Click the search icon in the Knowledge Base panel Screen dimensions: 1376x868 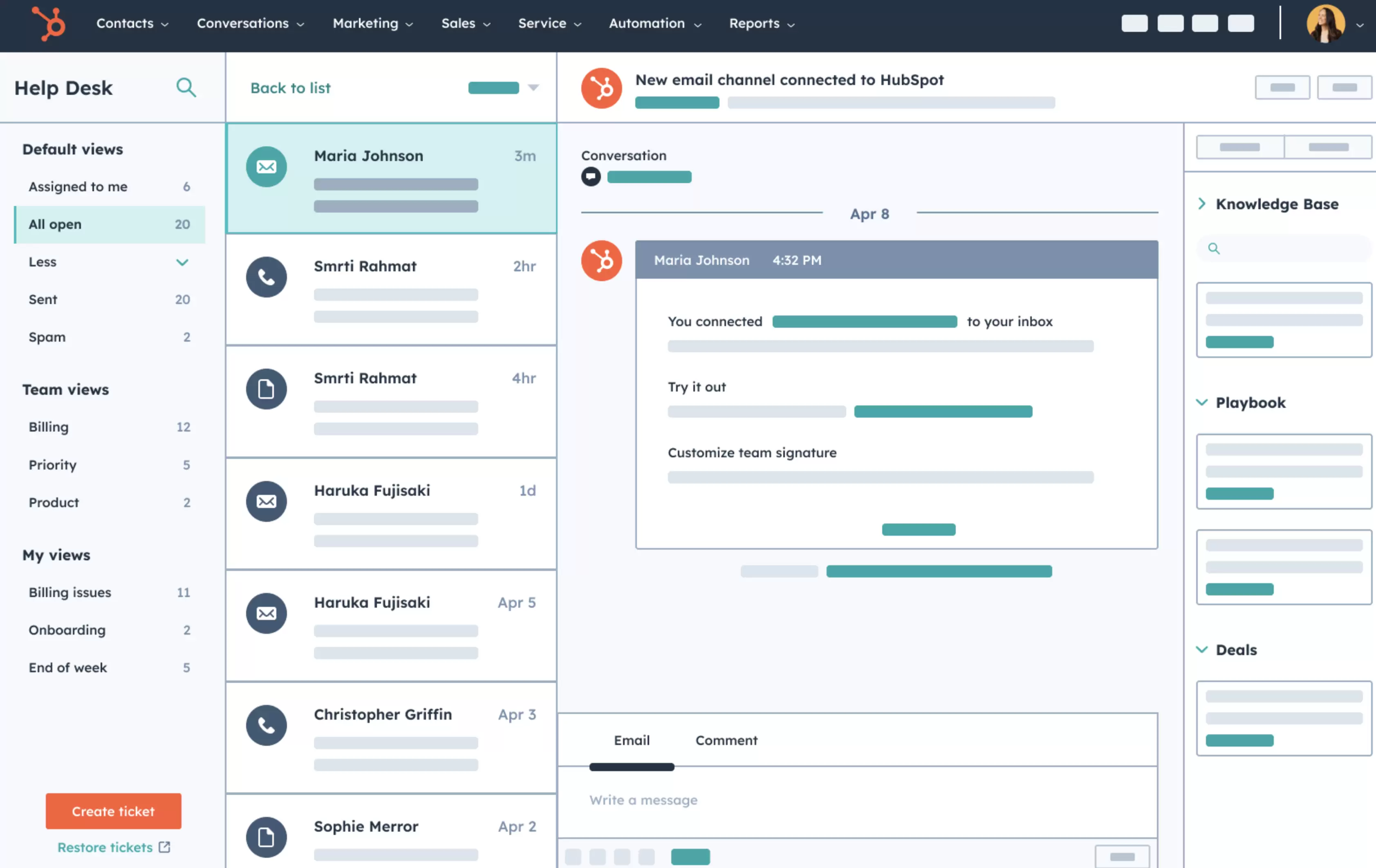(x=1214, y=248)
